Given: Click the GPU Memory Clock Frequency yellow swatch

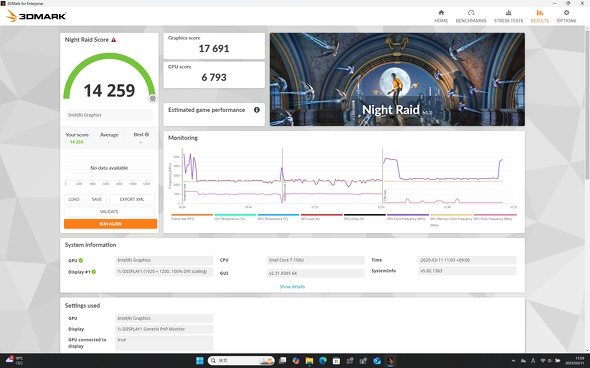Looking at the screenshot, I should 451,215.
